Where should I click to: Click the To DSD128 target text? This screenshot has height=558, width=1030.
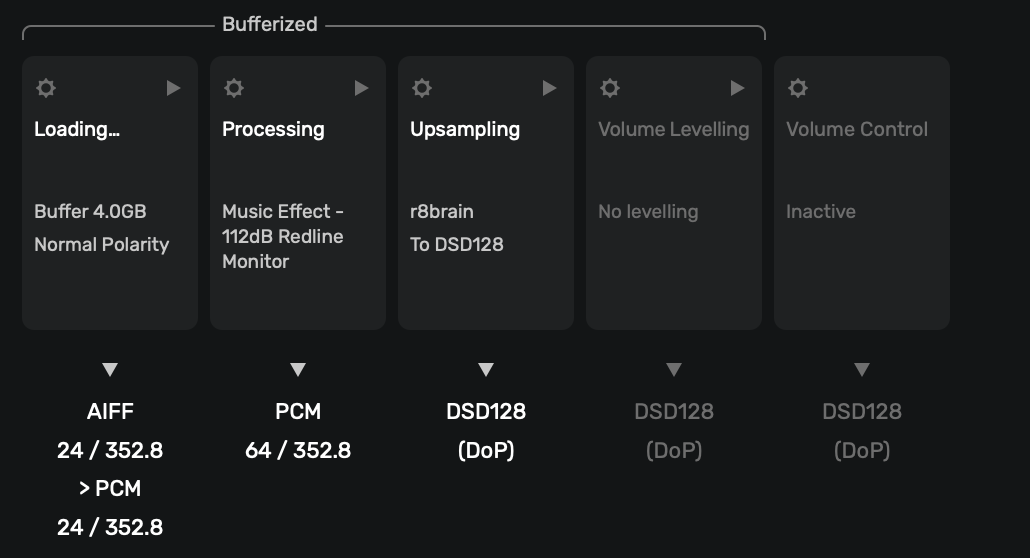pos(457,244)
